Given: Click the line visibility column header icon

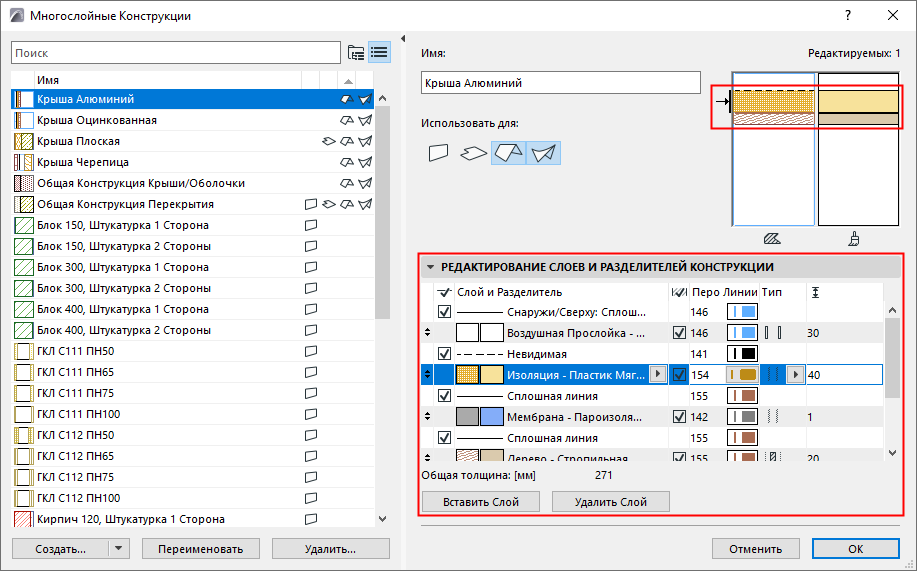Looking at the screenshot, I should [x=444, y=292].
